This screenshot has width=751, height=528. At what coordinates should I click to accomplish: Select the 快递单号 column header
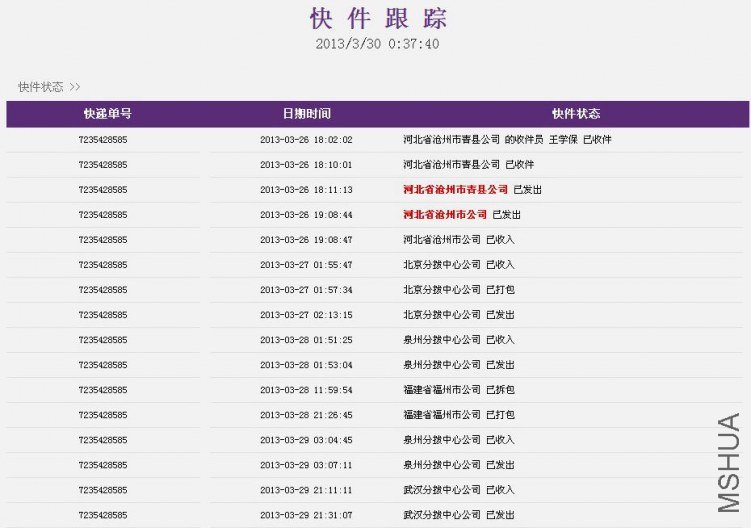pos(107,114)
